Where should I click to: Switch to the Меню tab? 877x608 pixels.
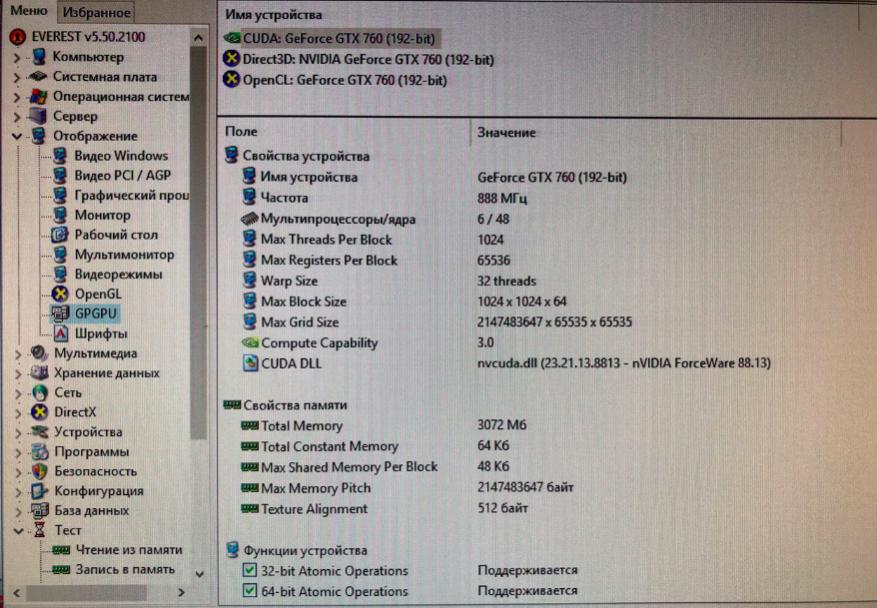29,11
